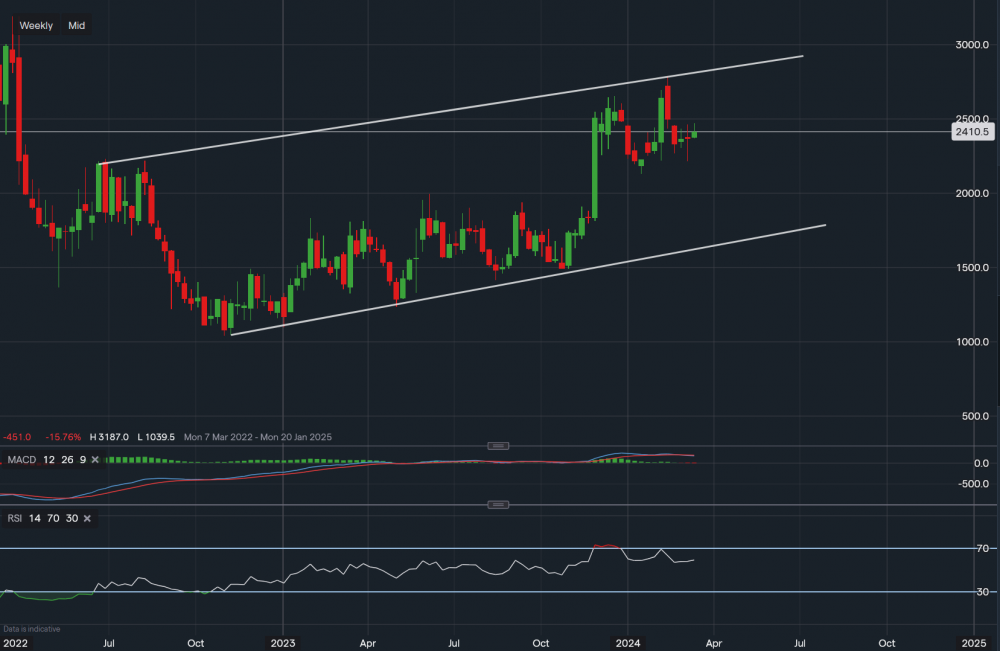Screen dimensions: 1000x651
Task: Click the 'Data is indicative' notice
Action: [31, 629]
